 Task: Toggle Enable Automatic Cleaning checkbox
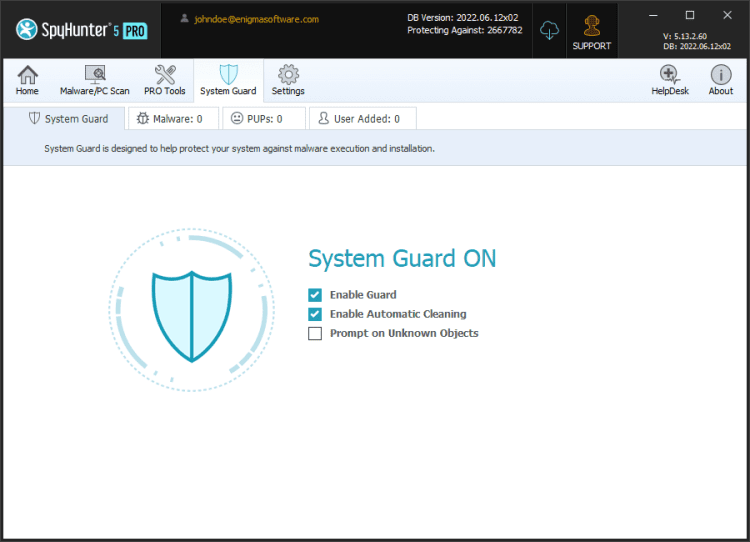tap(315, 314)
